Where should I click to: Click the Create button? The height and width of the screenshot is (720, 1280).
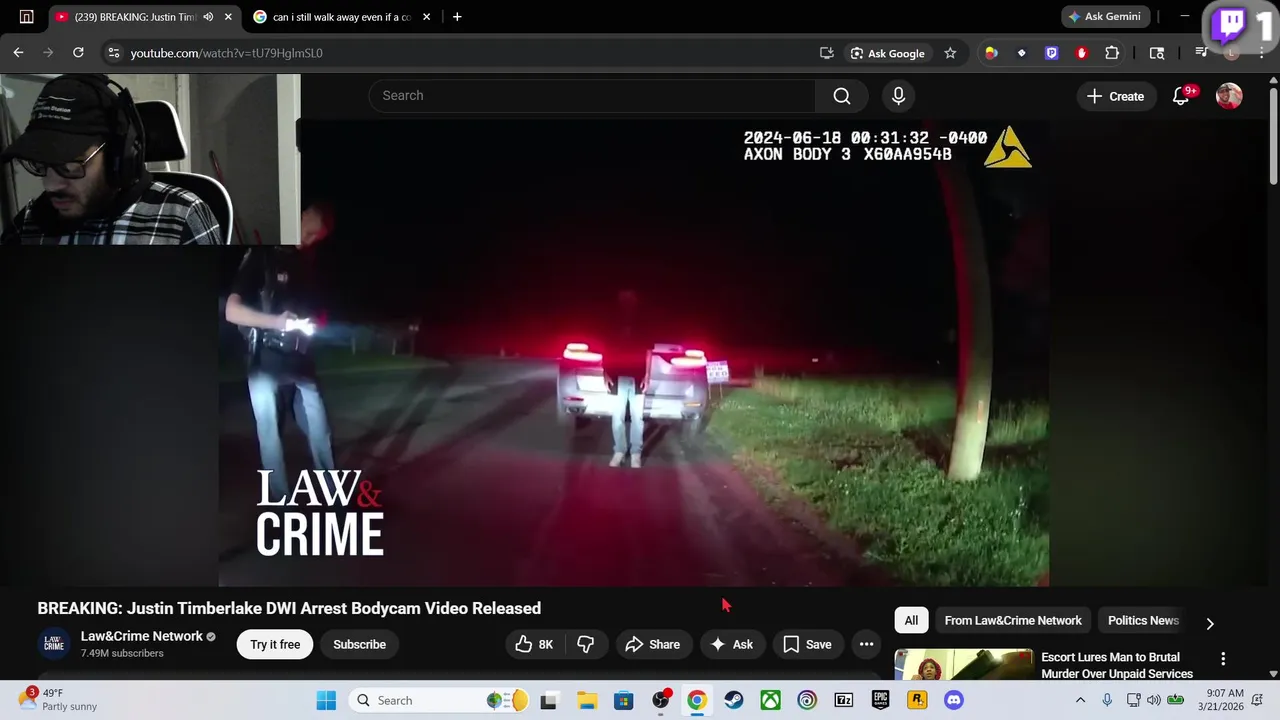1115,96
